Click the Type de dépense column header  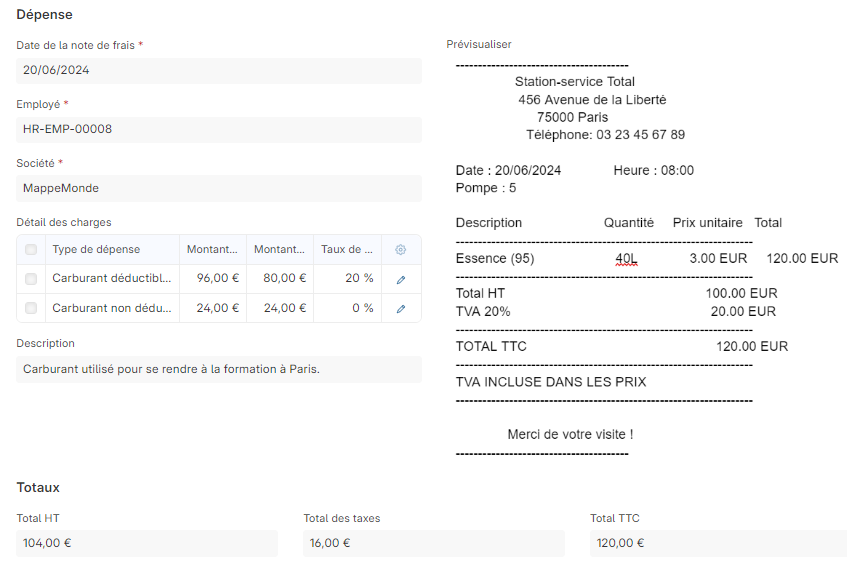pyautogui.click(x=111, y=250)
